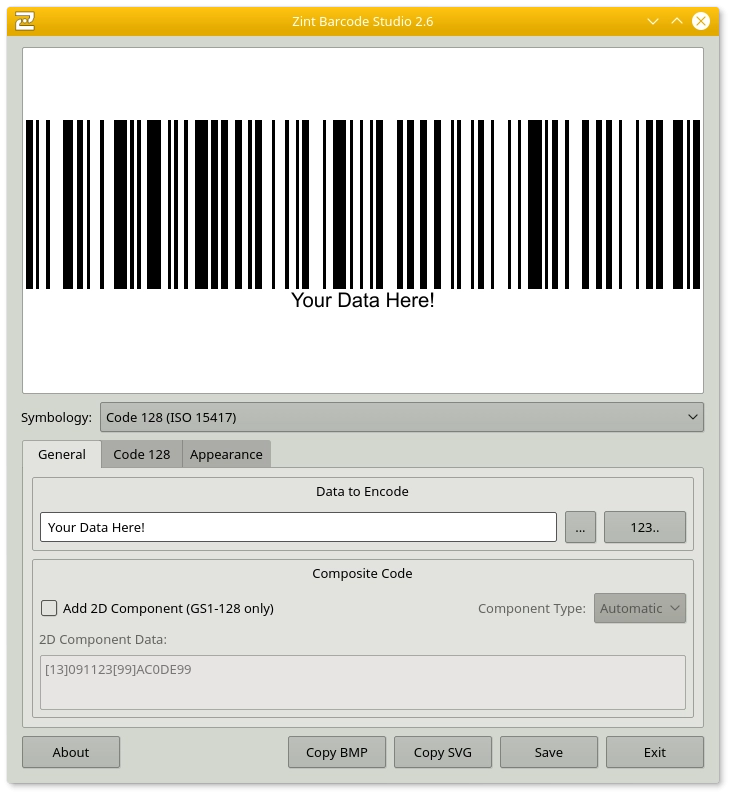732x796 pixels.
Task: Click the Exit button
Action: 654,752
